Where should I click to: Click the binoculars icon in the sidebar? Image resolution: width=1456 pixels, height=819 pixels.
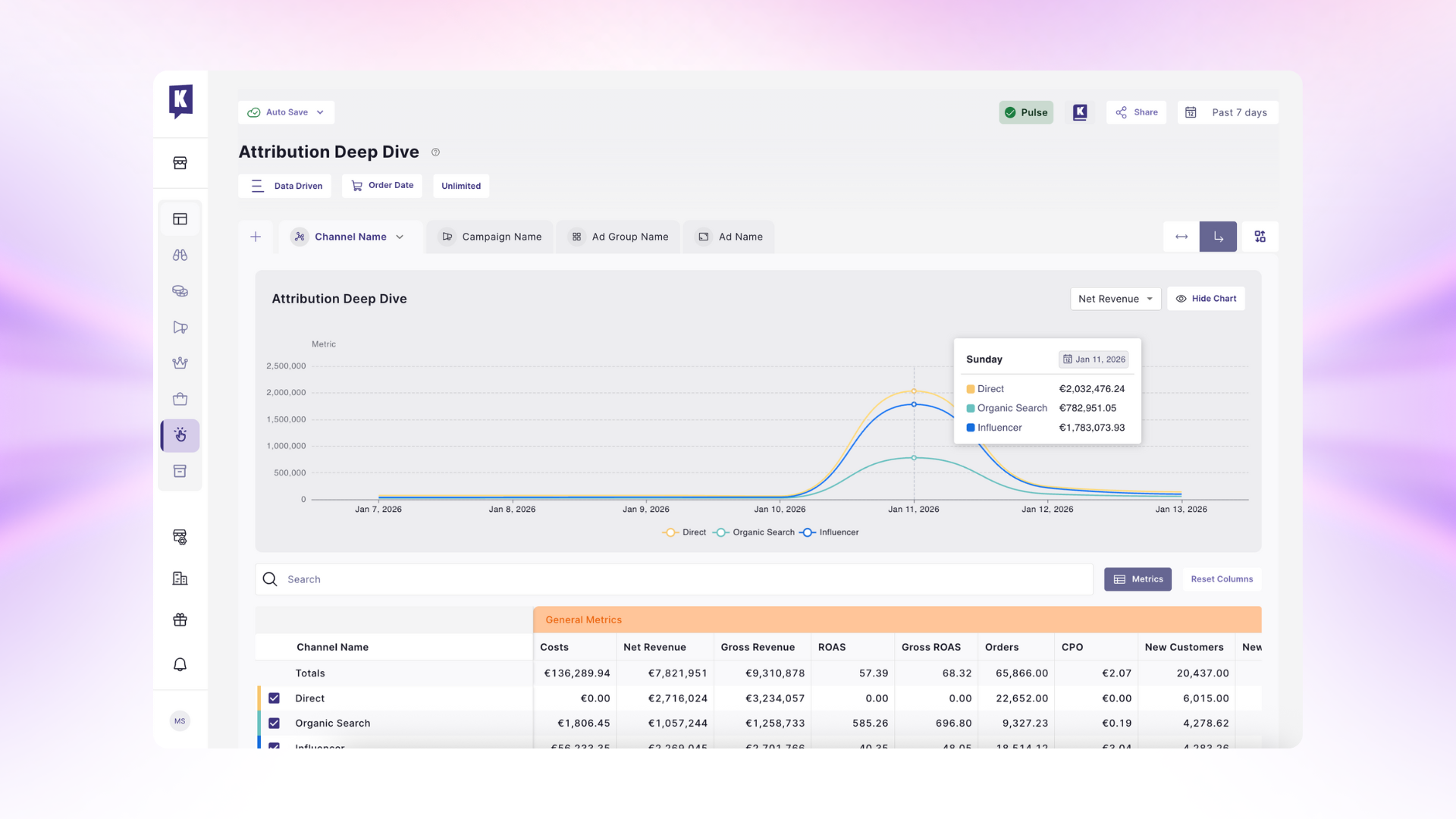point(180,256)
